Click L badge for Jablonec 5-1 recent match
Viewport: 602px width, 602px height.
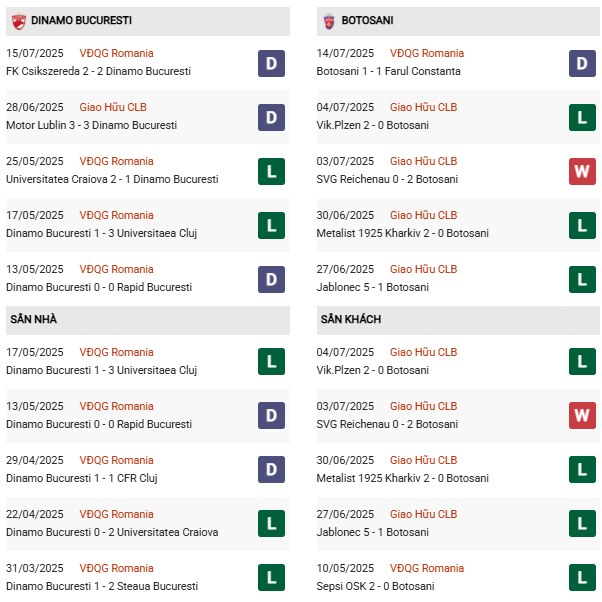coord(582,280)
